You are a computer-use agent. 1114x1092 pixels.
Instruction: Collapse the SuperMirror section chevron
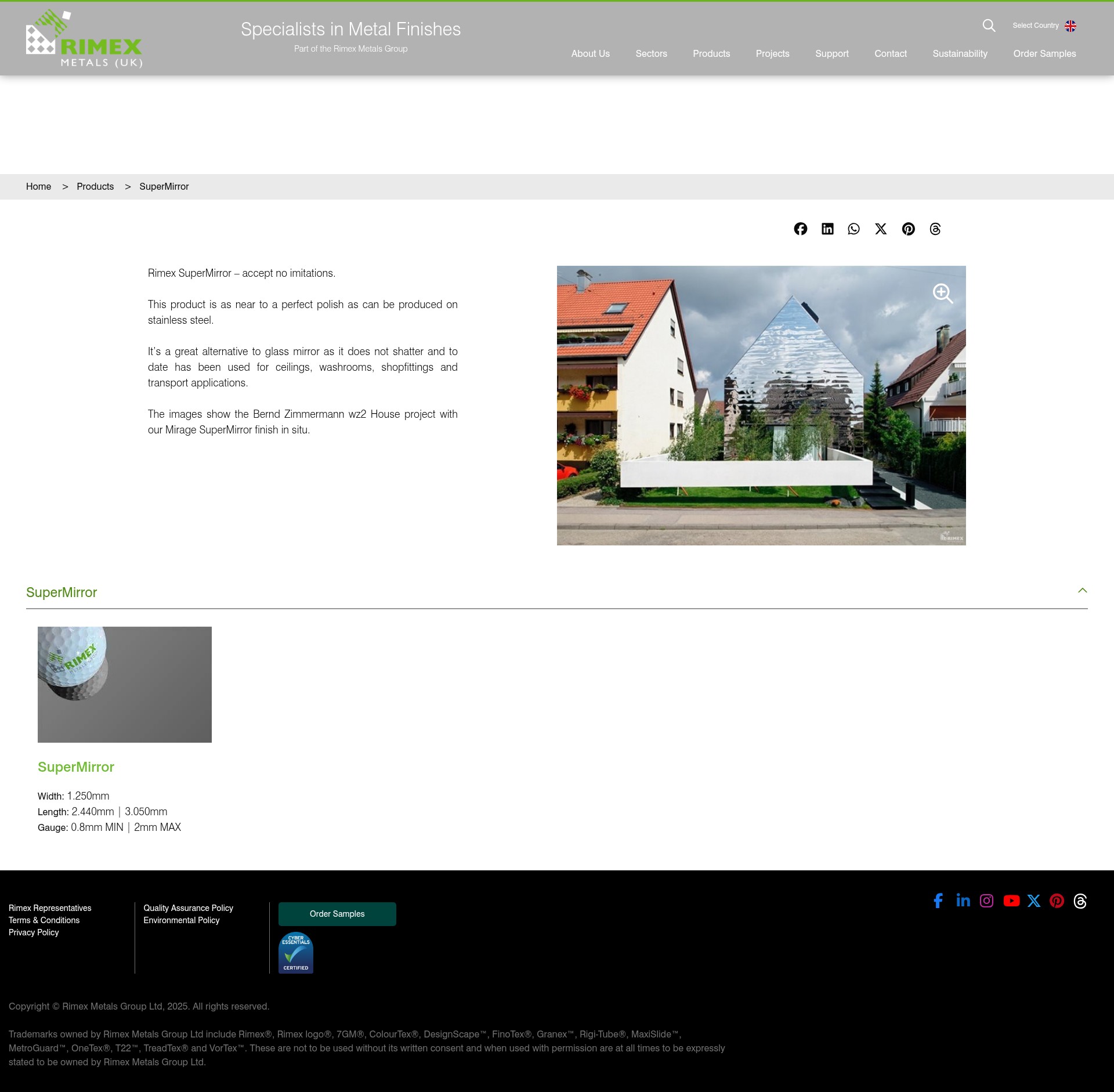[1083, 591]
